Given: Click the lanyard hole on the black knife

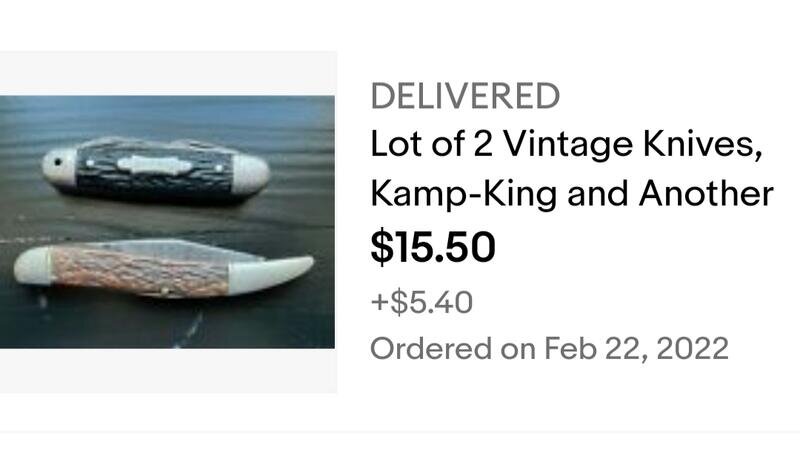Looking at the screenshot, I should click(x=58, y=162).
